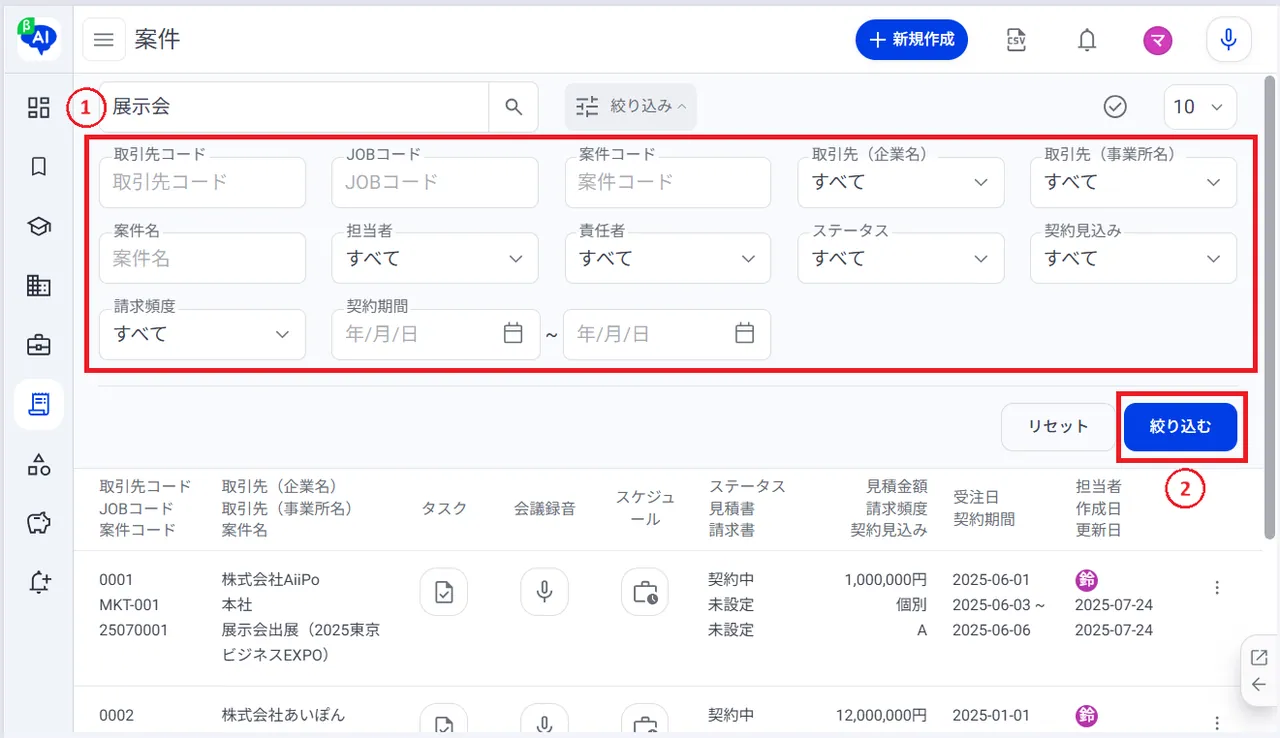Viewport: 1280px width, 738px height.
Task: Open the page size dropdown showing 10
Action: coord(1200,107)
